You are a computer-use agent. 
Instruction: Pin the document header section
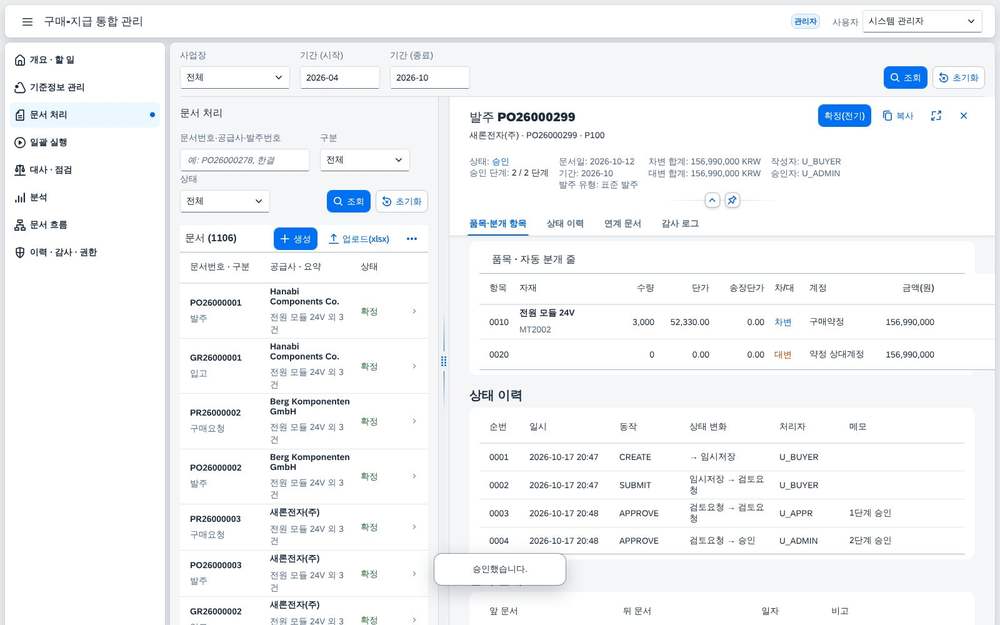(732, 200)
